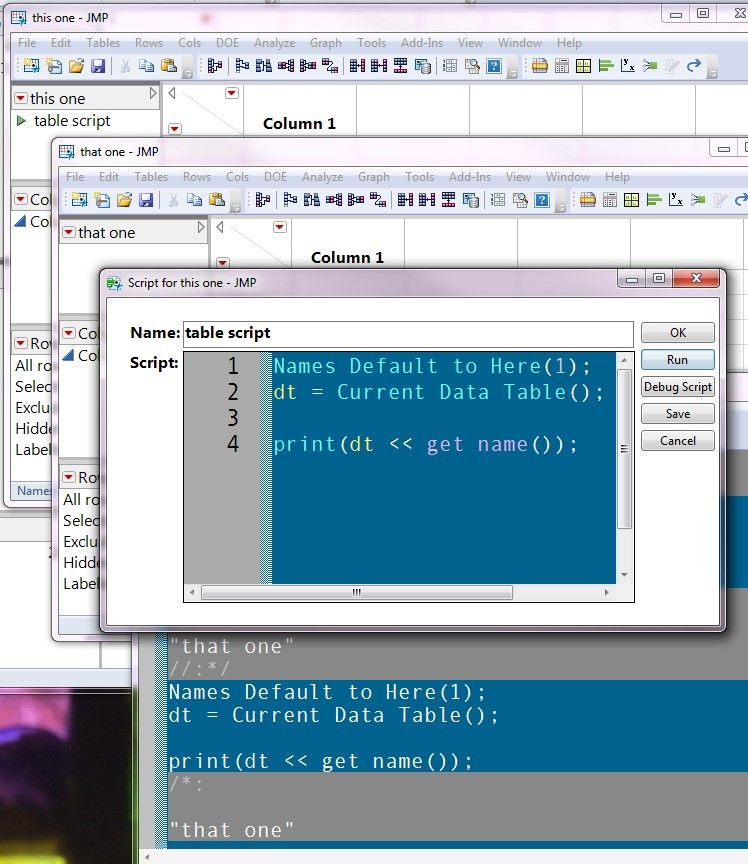Click Copy icon in 'that one' toolbar
The height and width of the screenshot is (864, 748).
point(195,200)
